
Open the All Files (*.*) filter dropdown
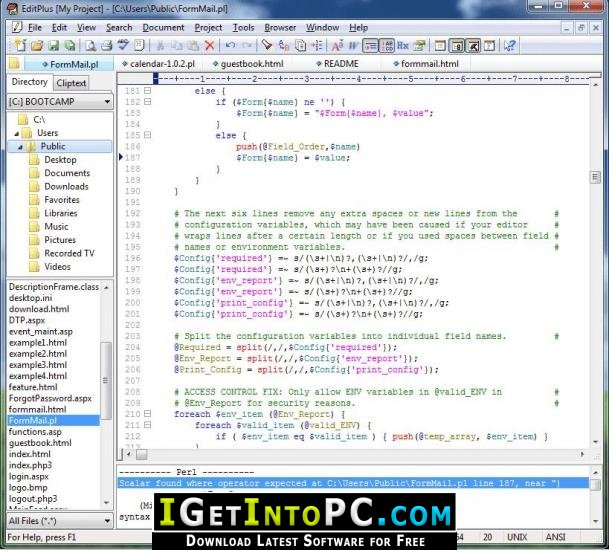point(107,521)
